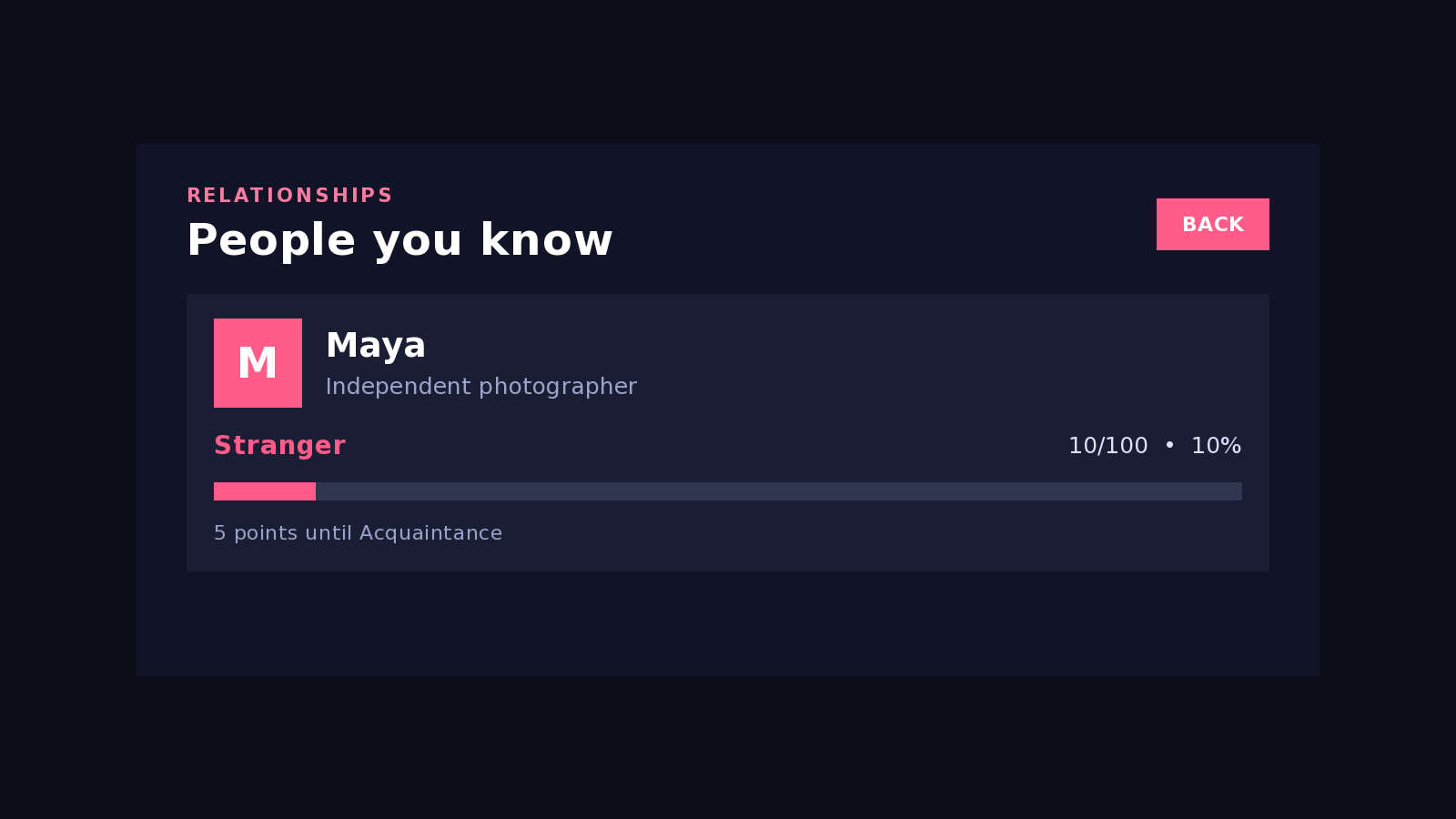Open Maya's profile by her name
This screenshot has width=1456, height=819.
coord(376,347)
